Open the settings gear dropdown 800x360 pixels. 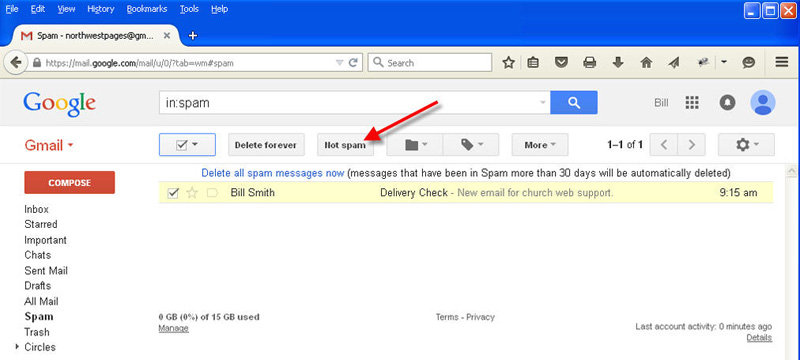click(746, 145)
